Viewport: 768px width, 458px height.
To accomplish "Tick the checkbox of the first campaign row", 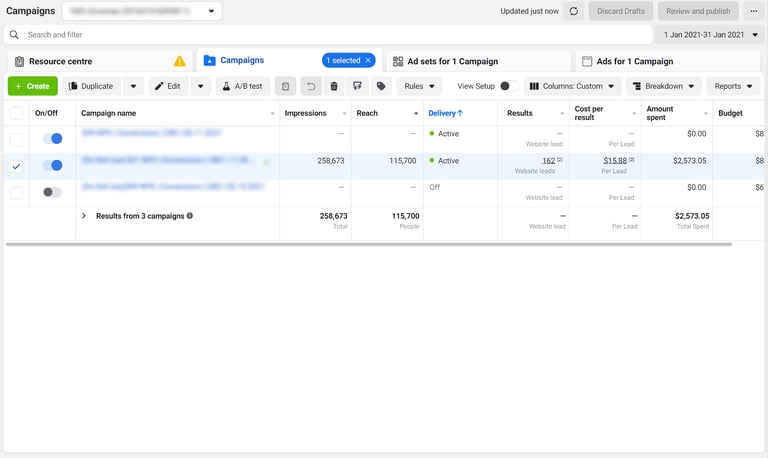I will click(16, 140).
